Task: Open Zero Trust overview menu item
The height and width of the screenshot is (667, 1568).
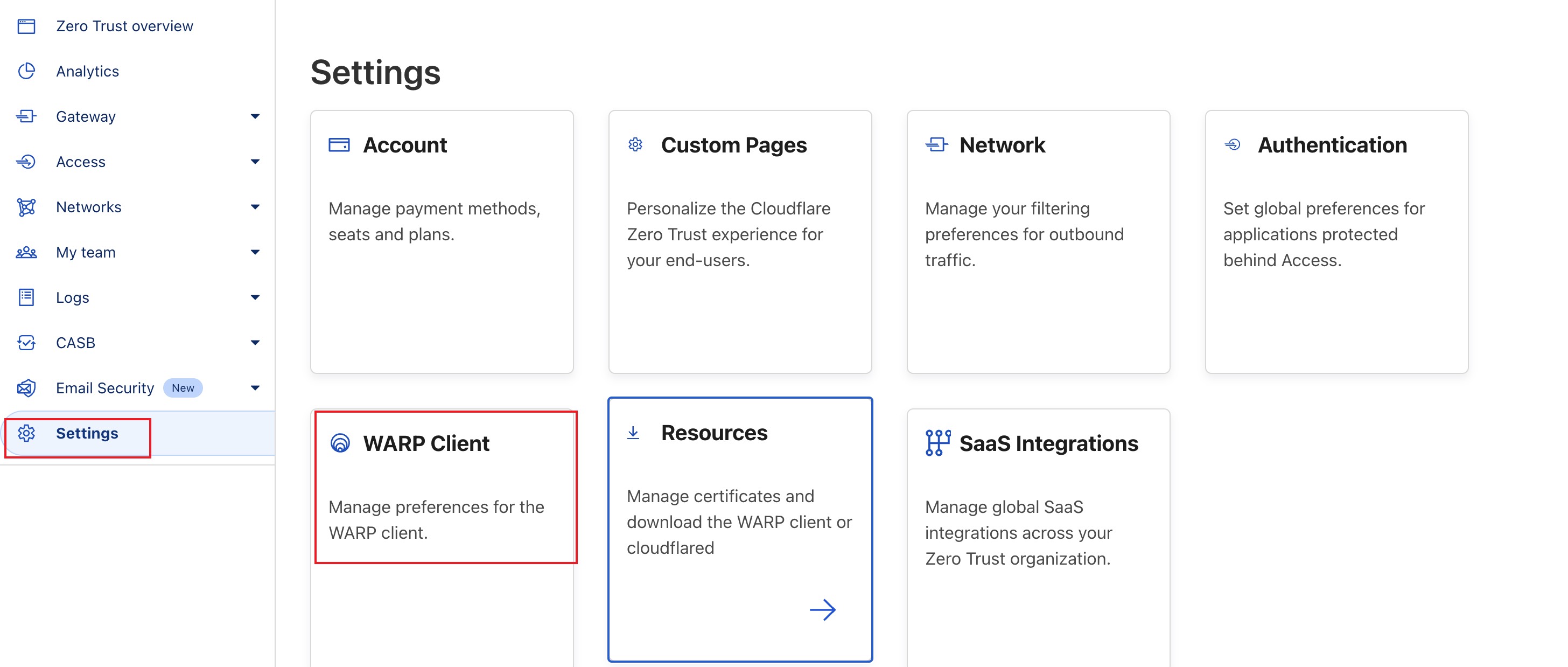Action: point(124,25)
